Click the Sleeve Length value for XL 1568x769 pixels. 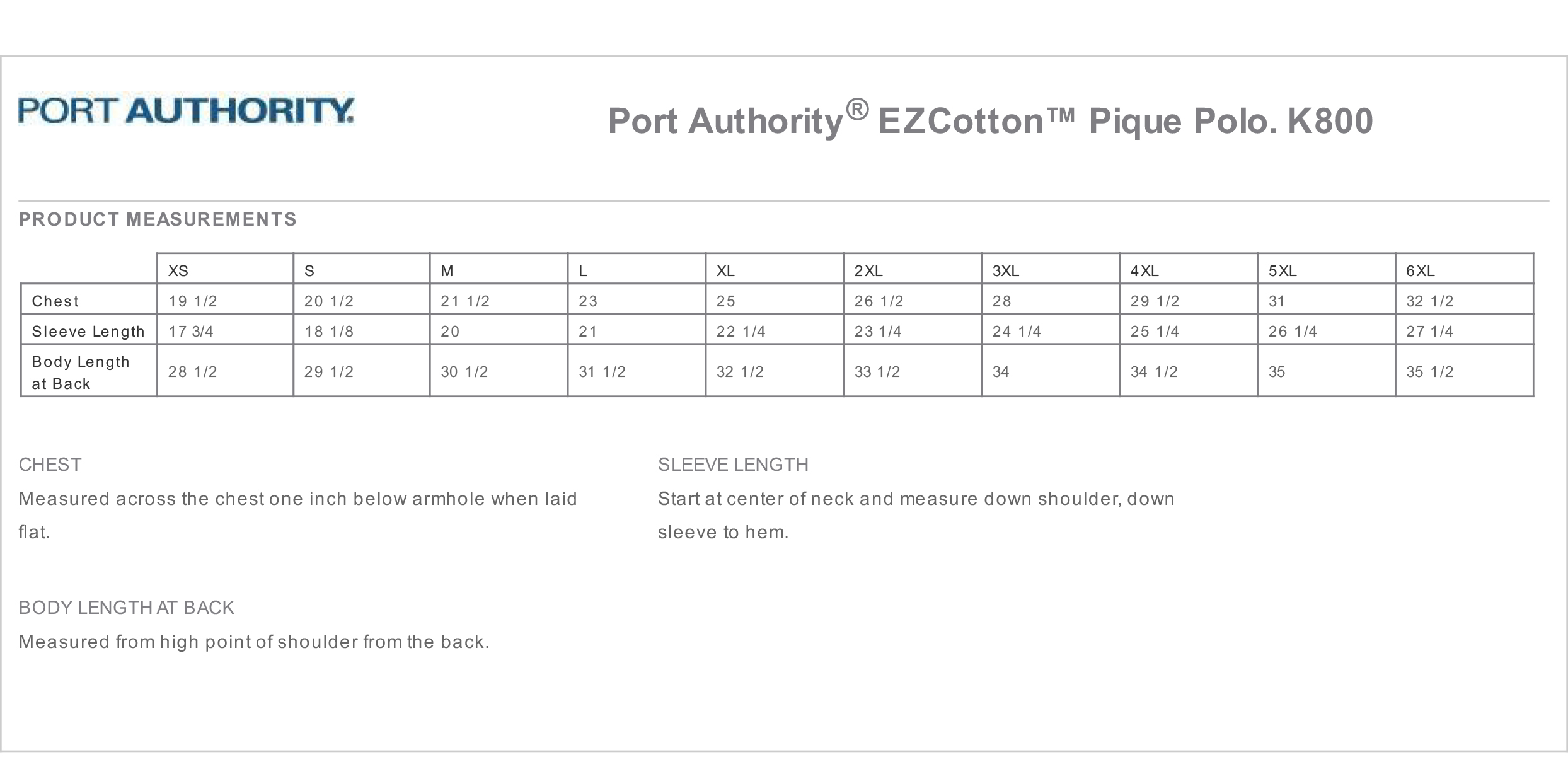click(x=741, y=332)
